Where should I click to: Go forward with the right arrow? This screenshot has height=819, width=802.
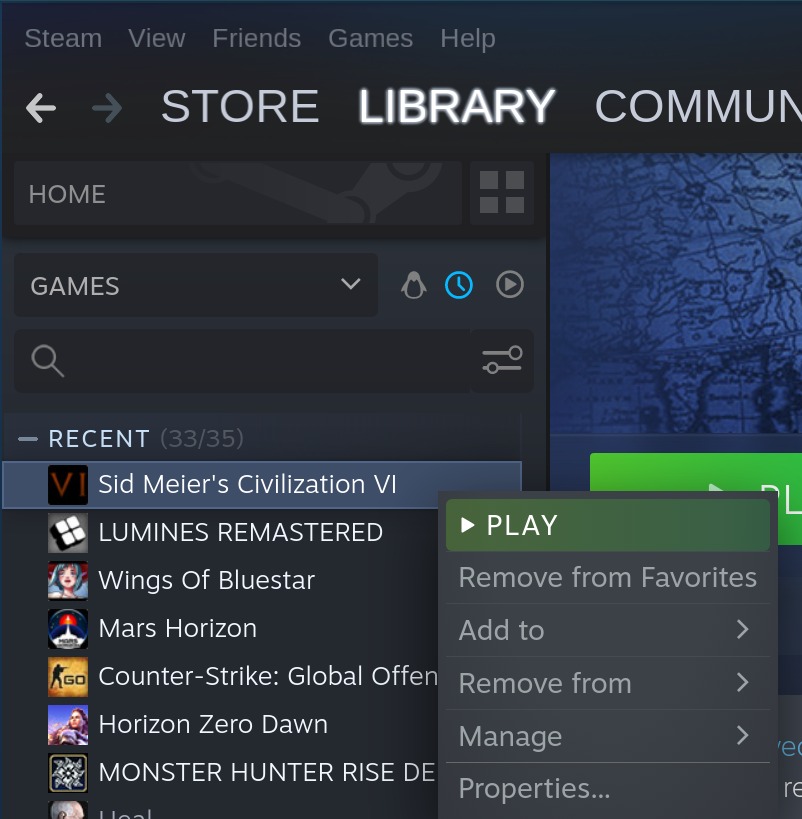pyautogui.click(x=107, y=108)
